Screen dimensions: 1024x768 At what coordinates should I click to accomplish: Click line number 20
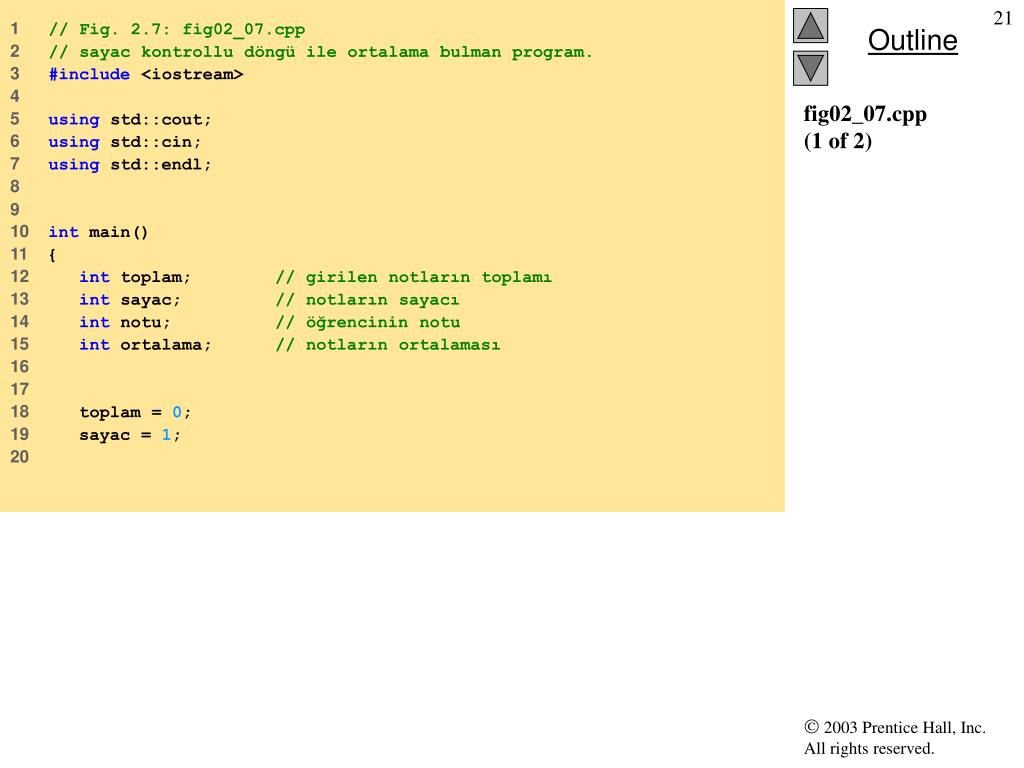tap(20, 456)
